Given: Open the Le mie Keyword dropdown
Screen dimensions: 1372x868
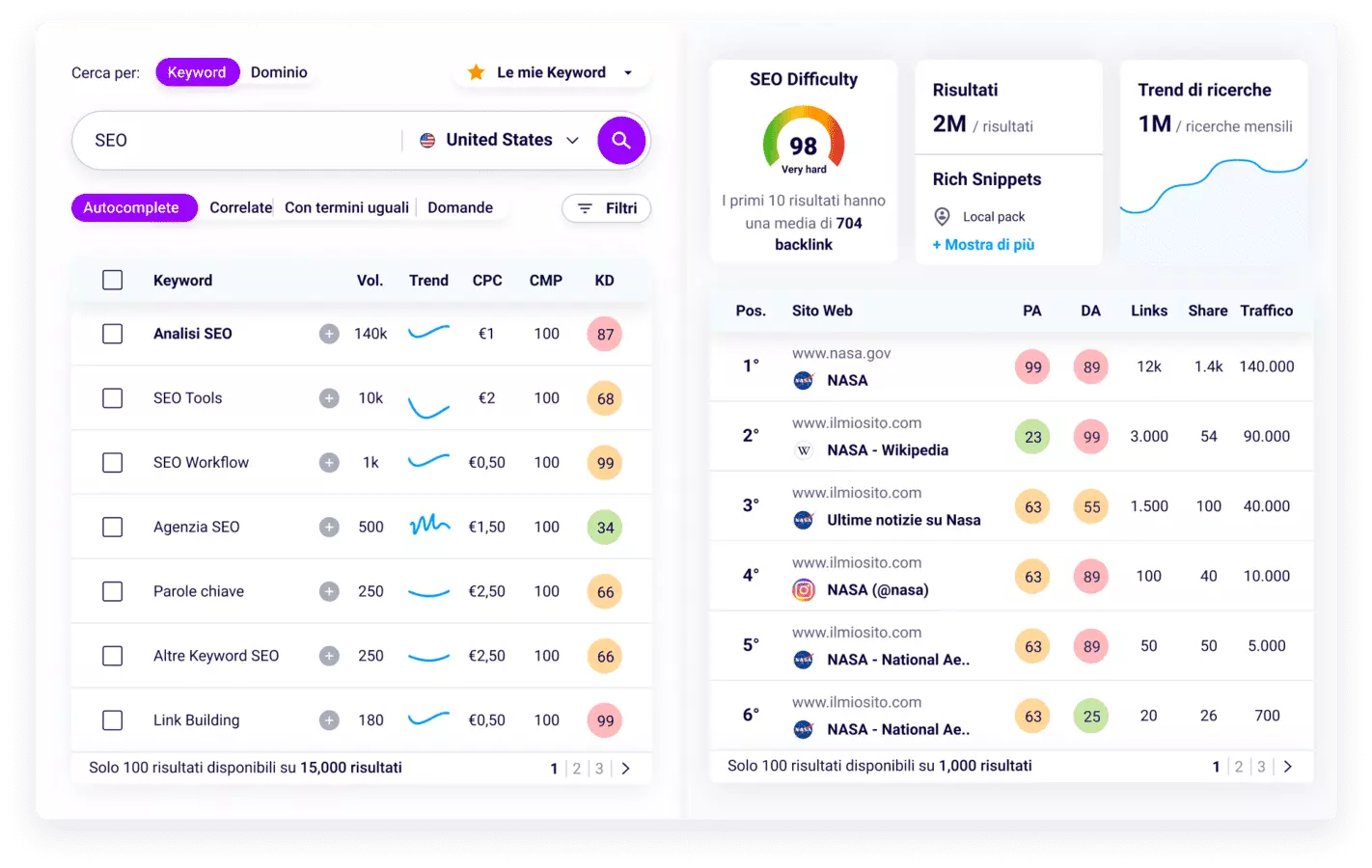Looking at the screenshot, I should click(552, 72).
